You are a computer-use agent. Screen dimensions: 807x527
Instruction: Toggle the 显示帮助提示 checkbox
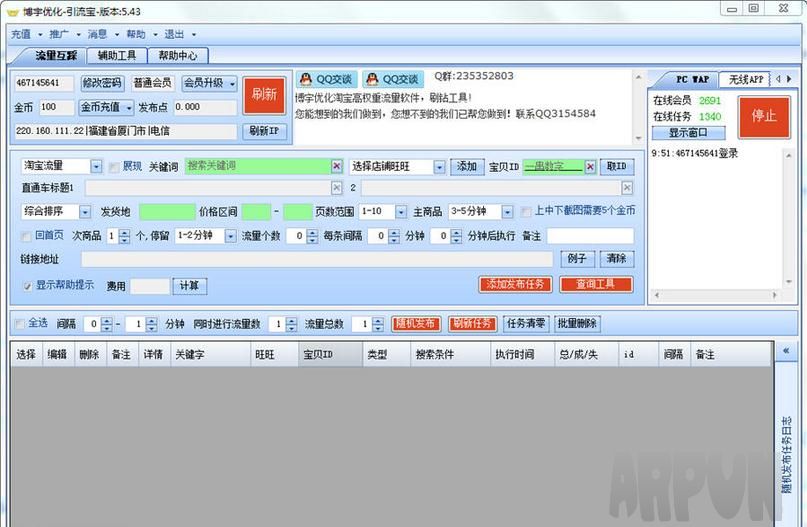(x=28, y=285)
